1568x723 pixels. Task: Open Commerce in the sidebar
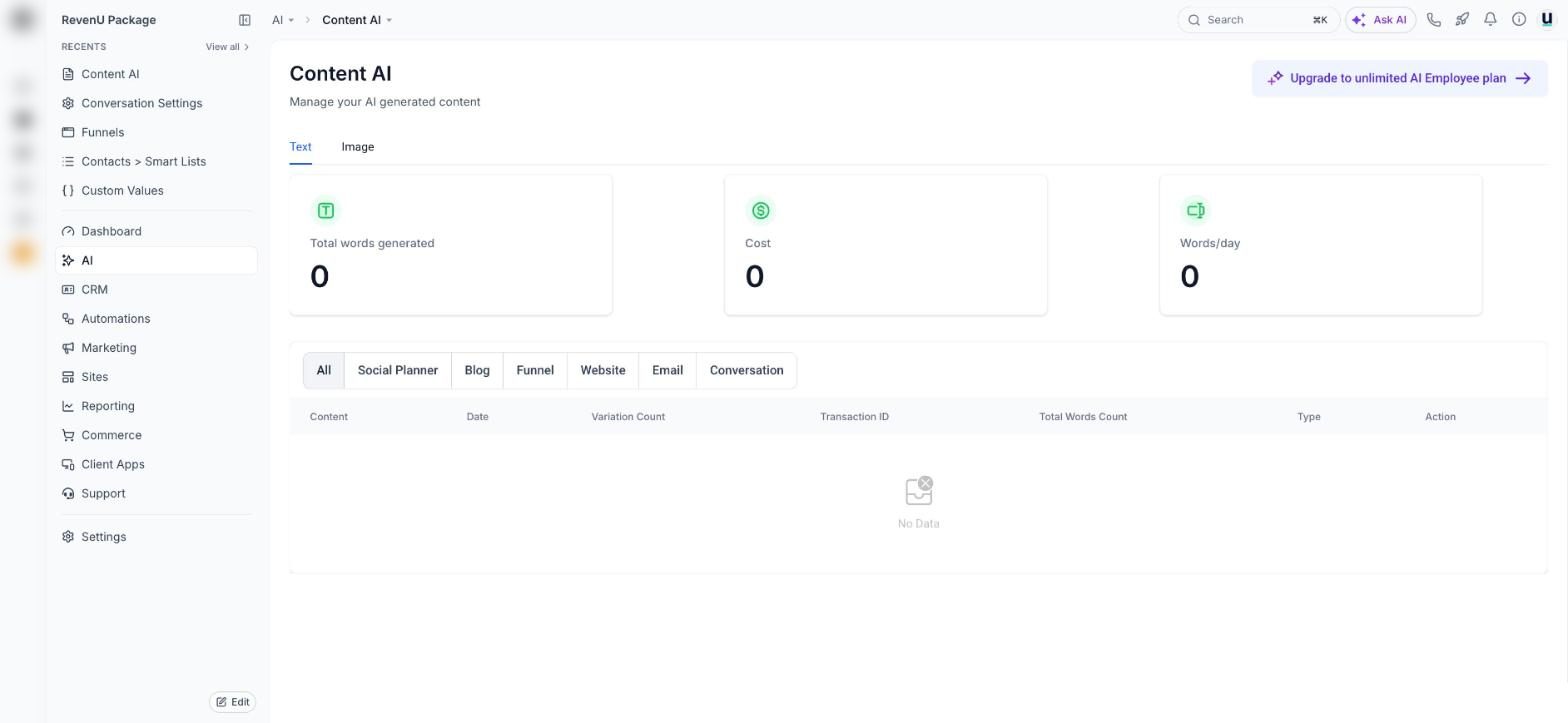[x=157, y=435]
